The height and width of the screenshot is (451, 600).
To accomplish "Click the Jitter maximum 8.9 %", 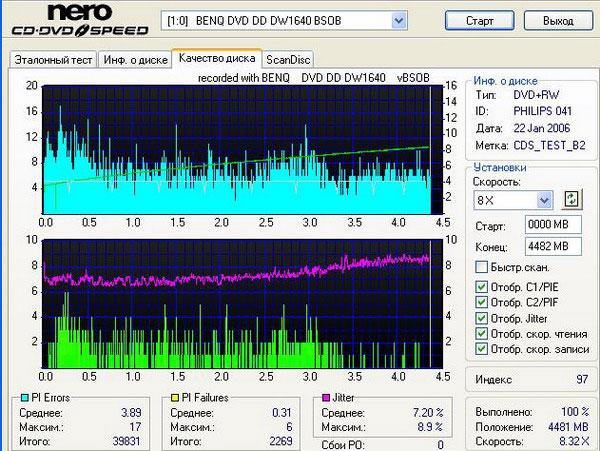I will tap(430, 427).
